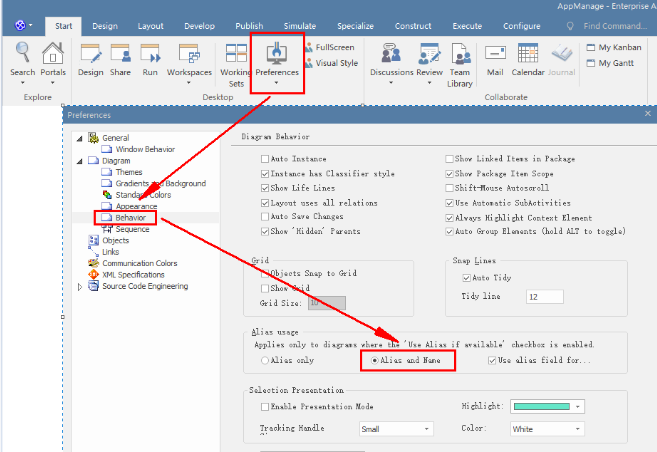Select Behavior in the preferences tree
This screenshot has width=657, height=452.
pyautogui.click(x=130, y=217)
